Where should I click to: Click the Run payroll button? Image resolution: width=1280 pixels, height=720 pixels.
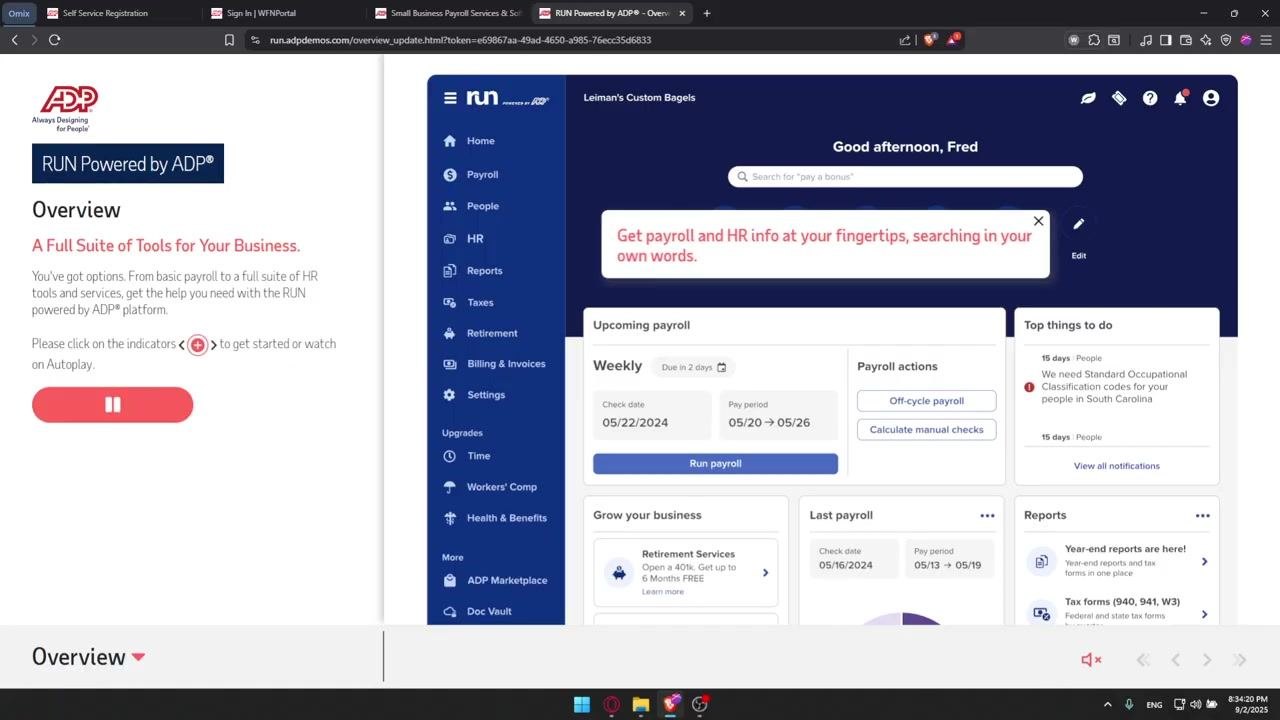(715, 464)
